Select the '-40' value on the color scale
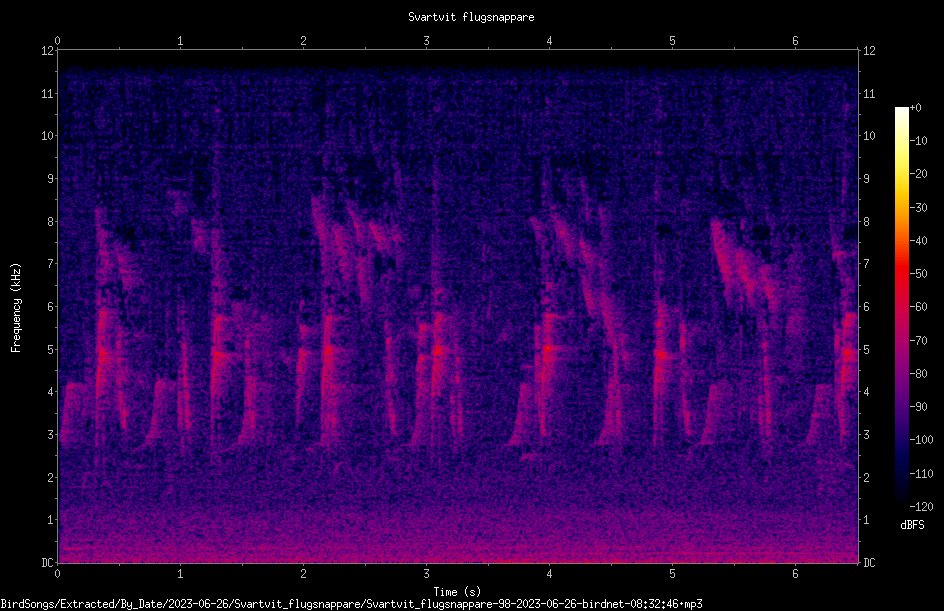Screen dimensions: 944x611 918,241
